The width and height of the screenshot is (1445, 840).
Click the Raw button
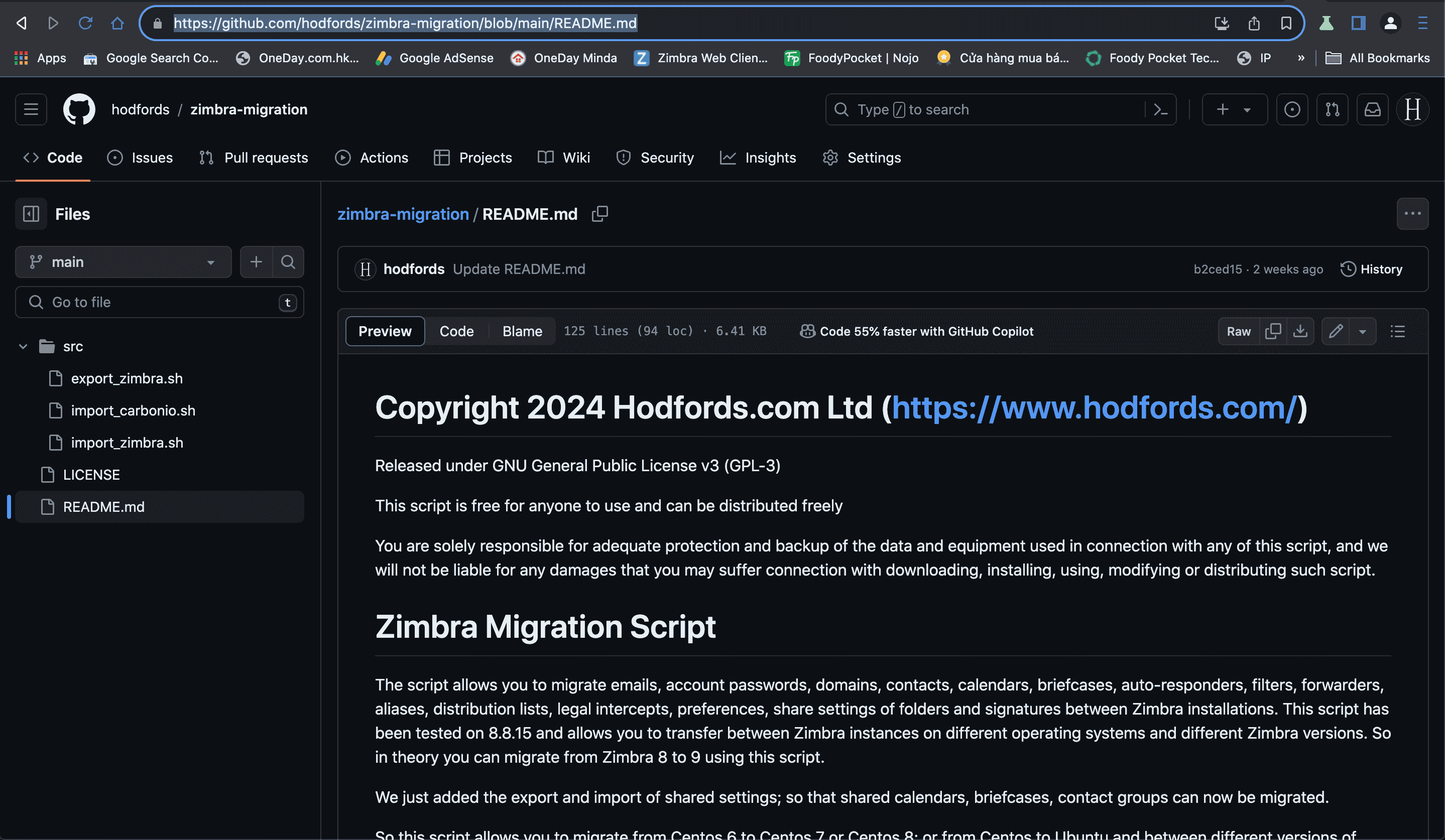[x=1239, y=331]
